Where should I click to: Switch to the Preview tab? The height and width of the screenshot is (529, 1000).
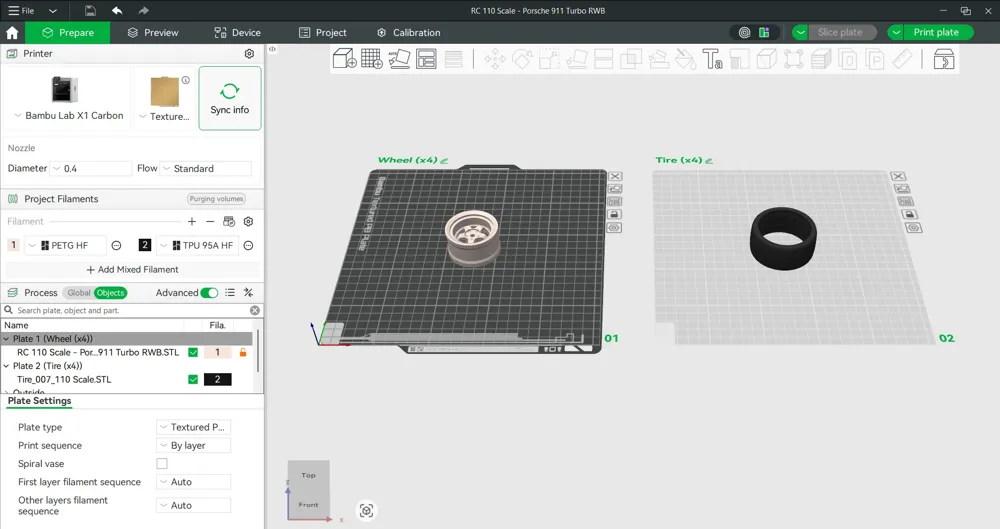pyautogui.click(x=153, y=33)
